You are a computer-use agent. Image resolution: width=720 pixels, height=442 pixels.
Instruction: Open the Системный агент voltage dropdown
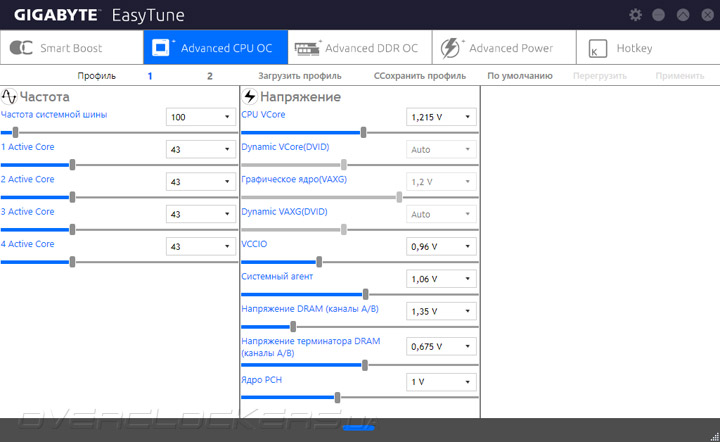[441, 279]
